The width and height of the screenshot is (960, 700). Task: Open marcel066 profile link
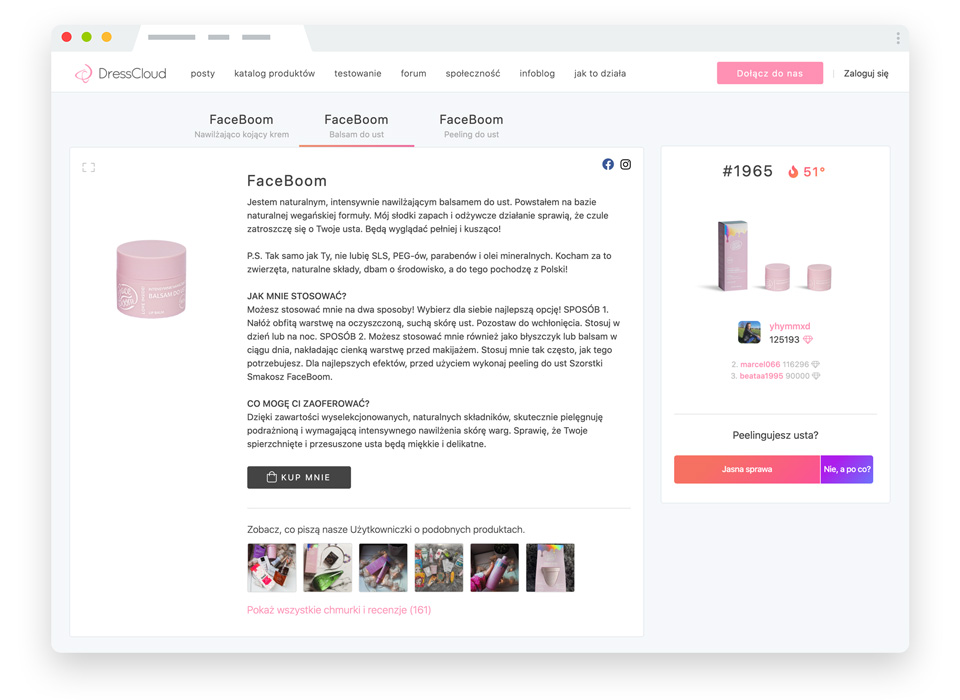pyautogui.click(x=760, y=364)
